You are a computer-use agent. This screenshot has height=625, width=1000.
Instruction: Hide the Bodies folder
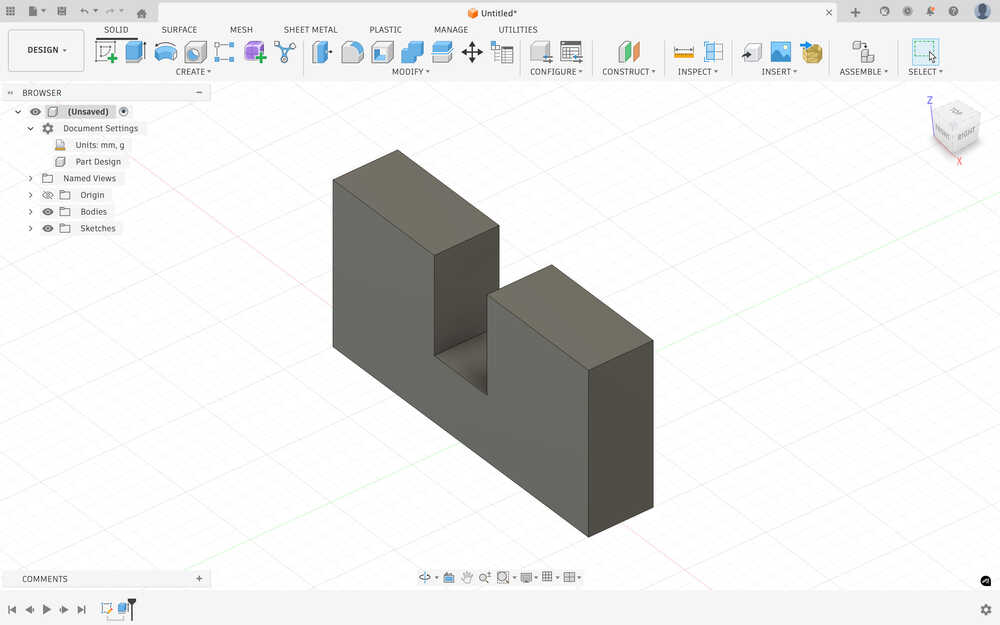tap(48, 212)
